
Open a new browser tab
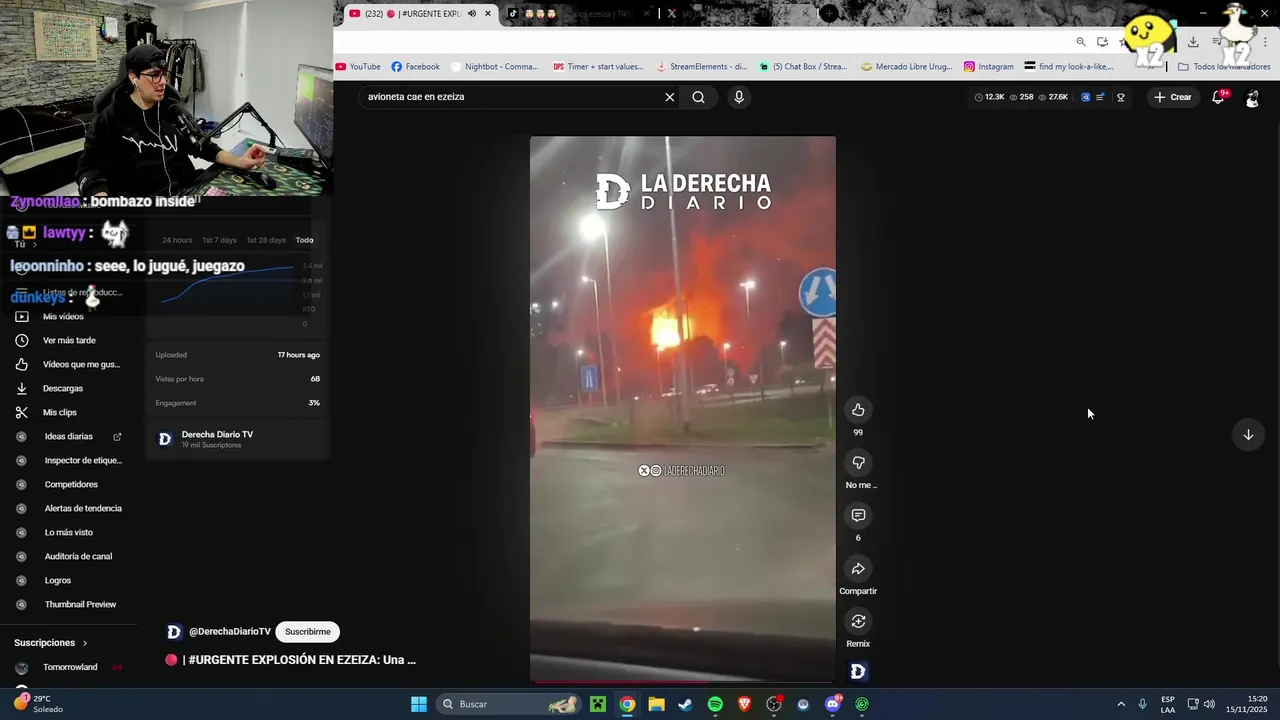pos(829,14)
